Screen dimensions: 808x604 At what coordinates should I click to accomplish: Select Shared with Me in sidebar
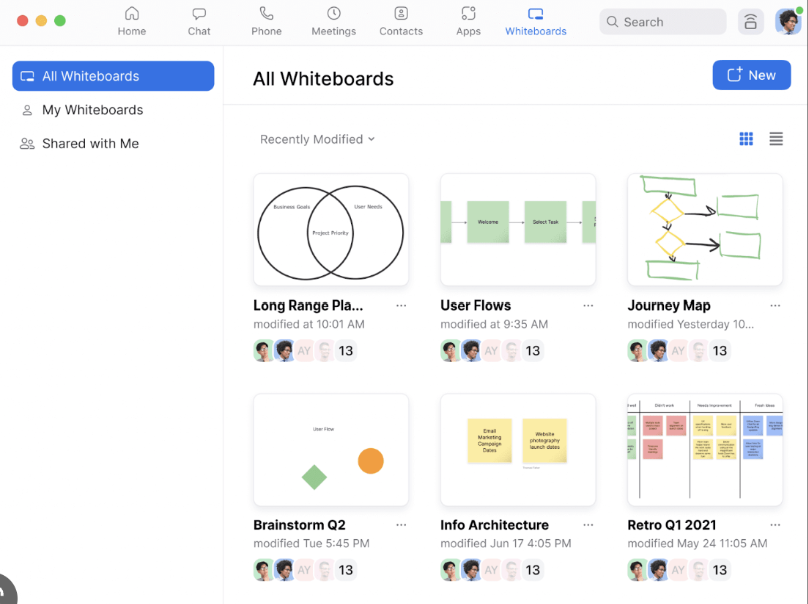coord(90,144)
